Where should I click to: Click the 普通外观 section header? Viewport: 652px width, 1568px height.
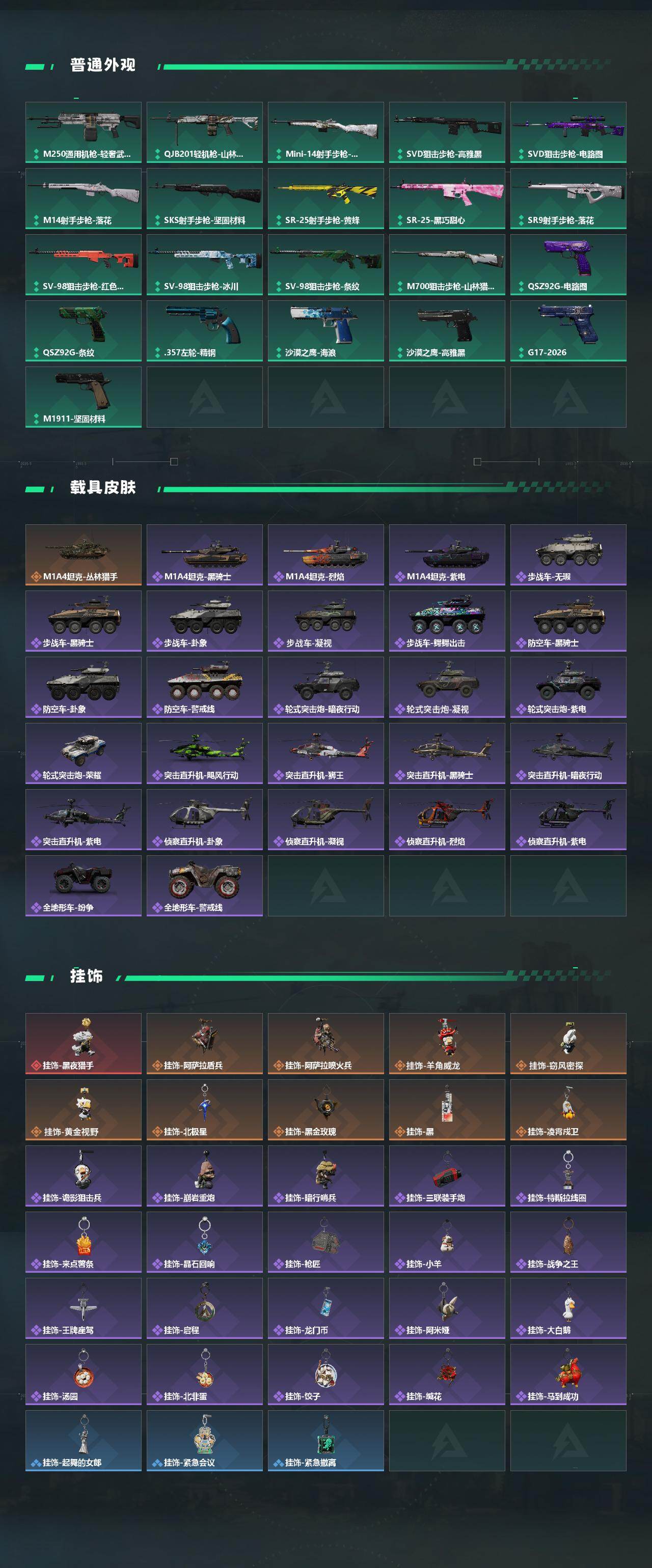click(103, 65)
